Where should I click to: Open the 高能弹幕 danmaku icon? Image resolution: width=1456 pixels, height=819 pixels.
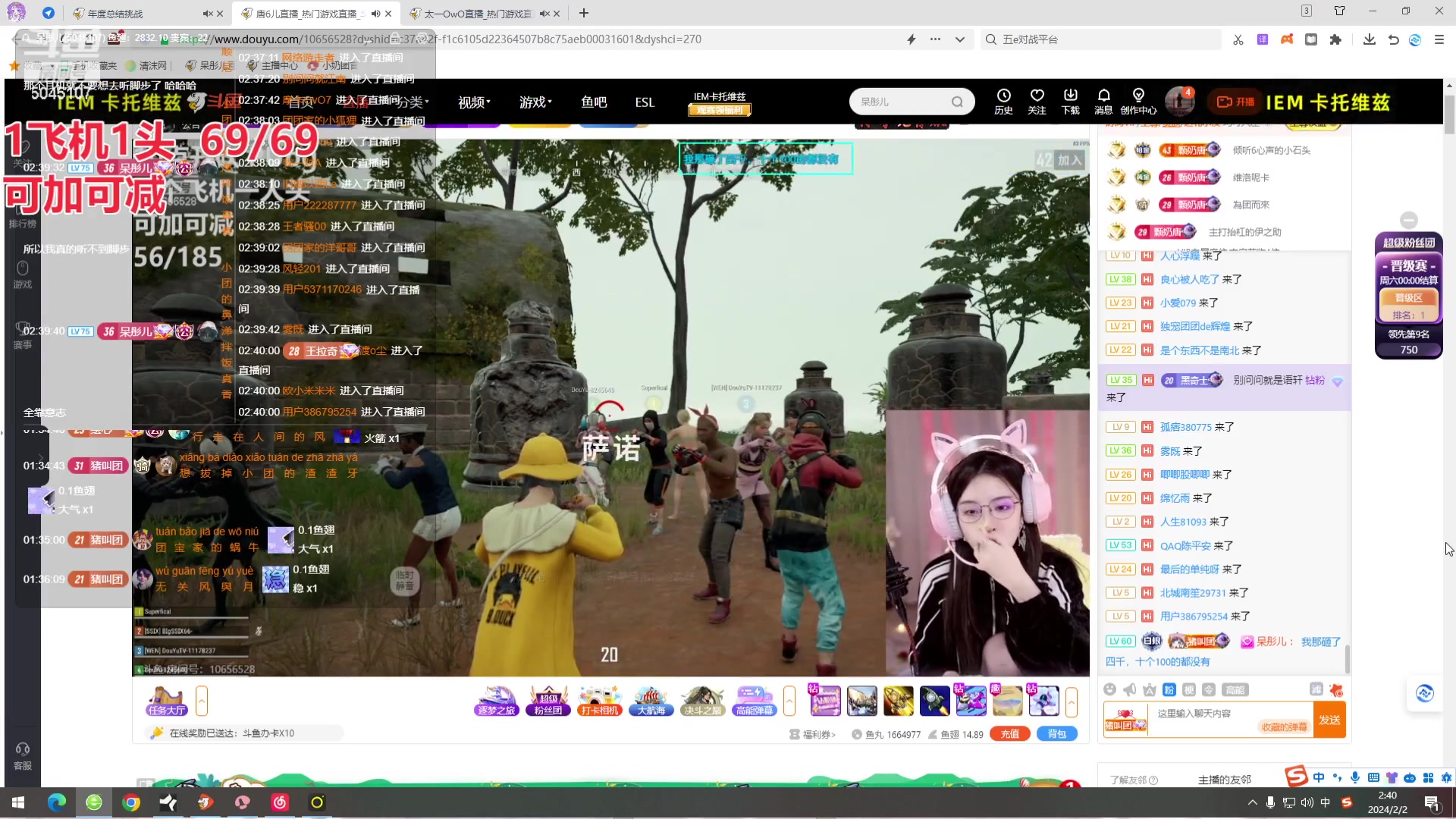(x=754, y=701)
